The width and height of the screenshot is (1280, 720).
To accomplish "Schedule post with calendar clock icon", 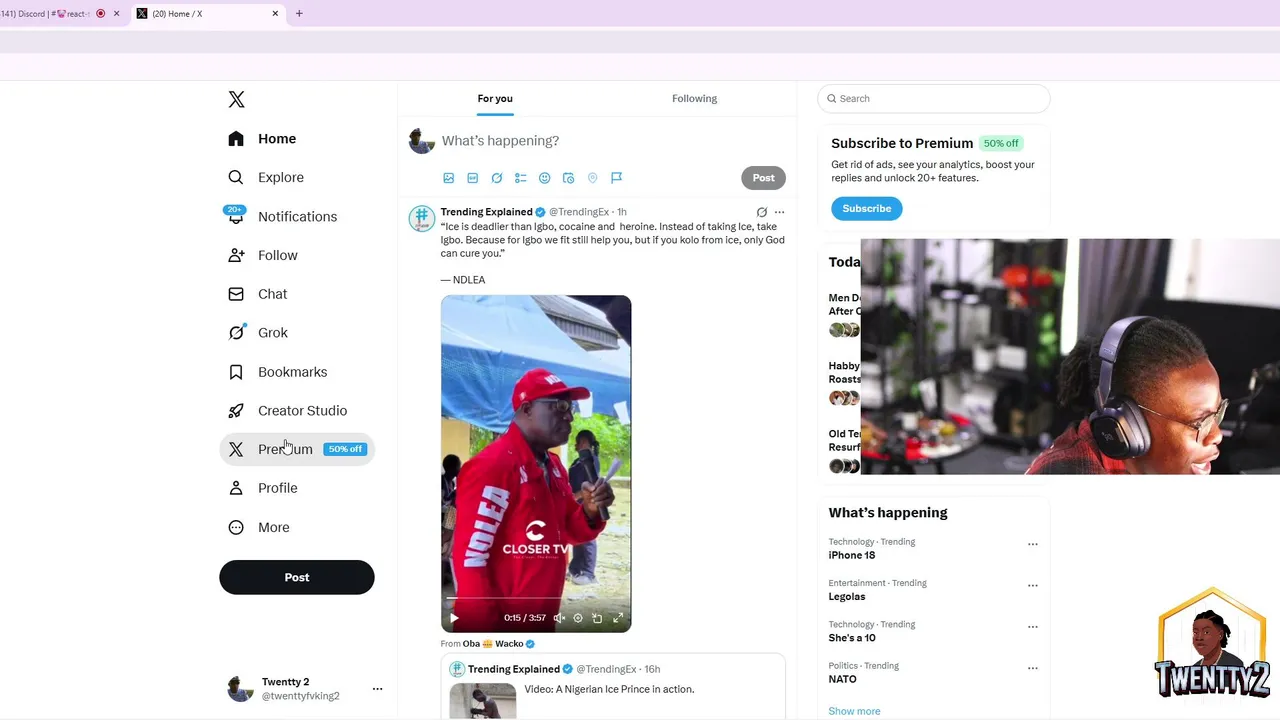I will point(569,178).
